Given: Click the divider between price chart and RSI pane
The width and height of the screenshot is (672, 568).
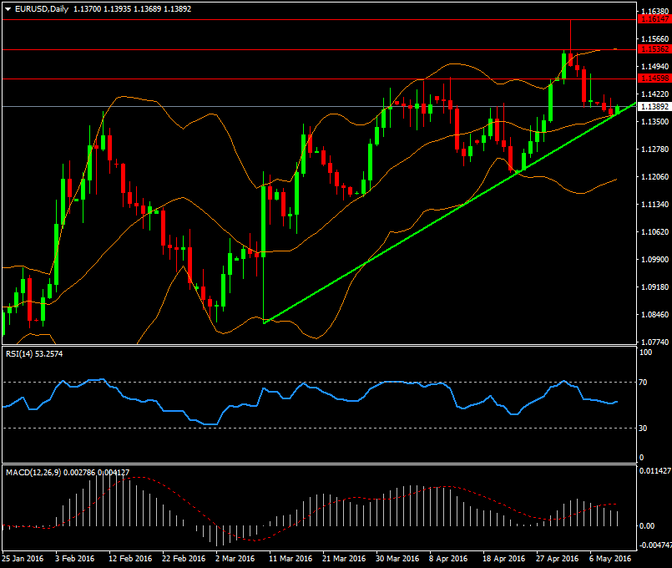Looking at the screenshot, I should 320,345.
